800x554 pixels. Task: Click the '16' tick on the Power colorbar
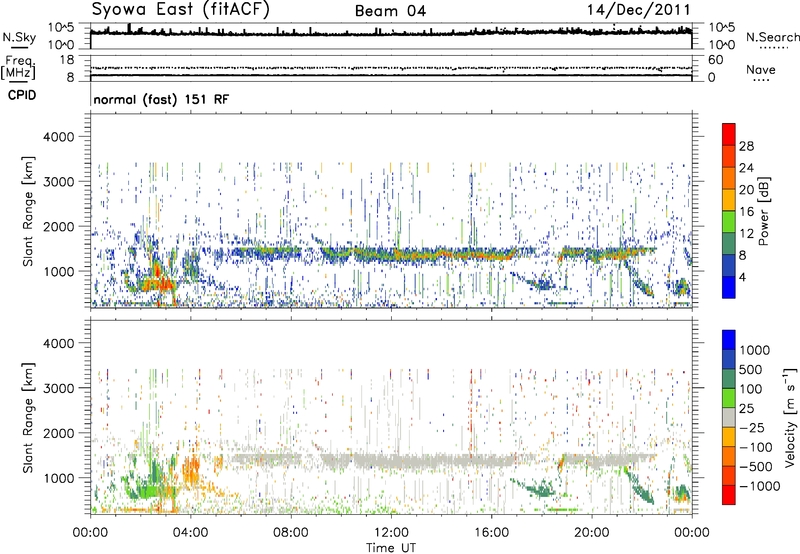click(x=746, y=212)
